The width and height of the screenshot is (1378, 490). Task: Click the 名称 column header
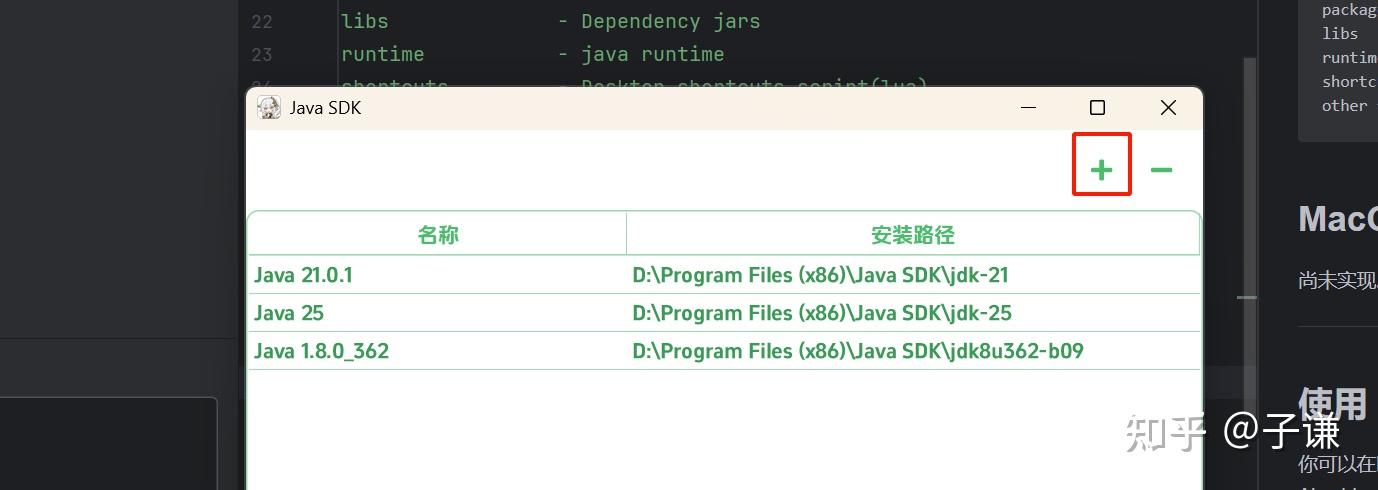tap(438, 235)
